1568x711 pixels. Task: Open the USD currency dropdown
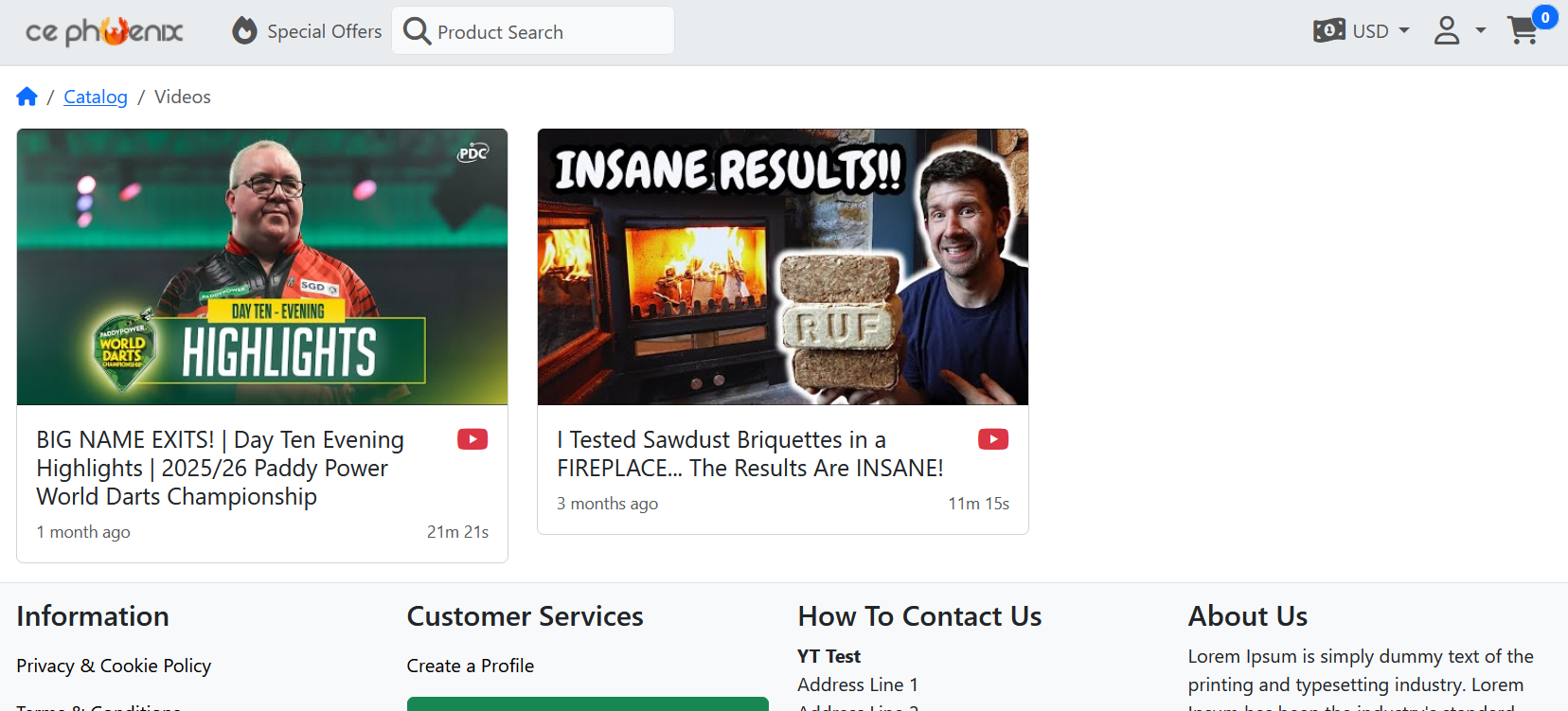(x=1362, y=31)
